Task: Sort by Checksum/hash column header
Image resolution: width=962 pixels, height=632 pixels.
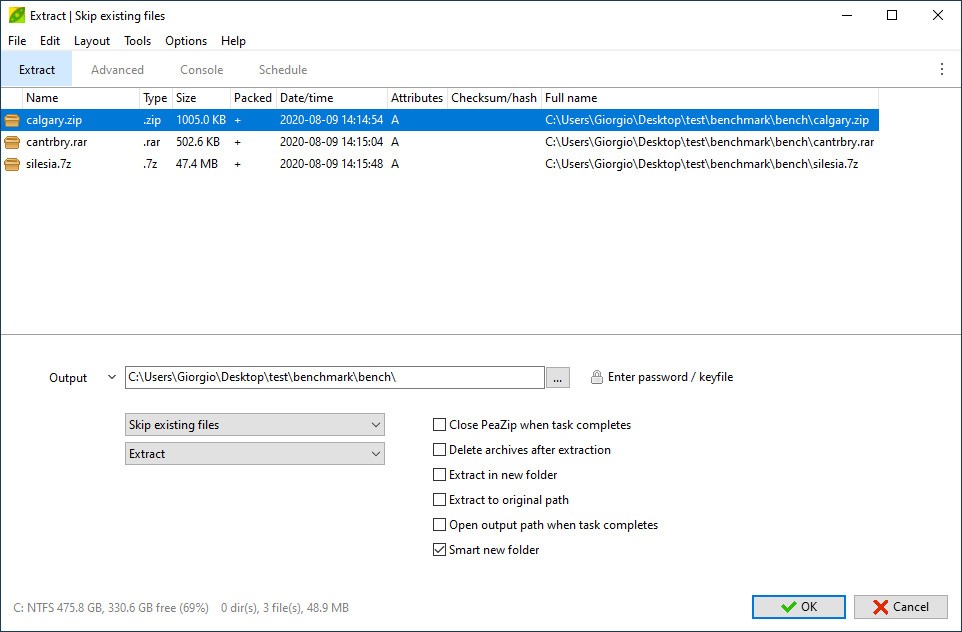Action: point(494,98)
